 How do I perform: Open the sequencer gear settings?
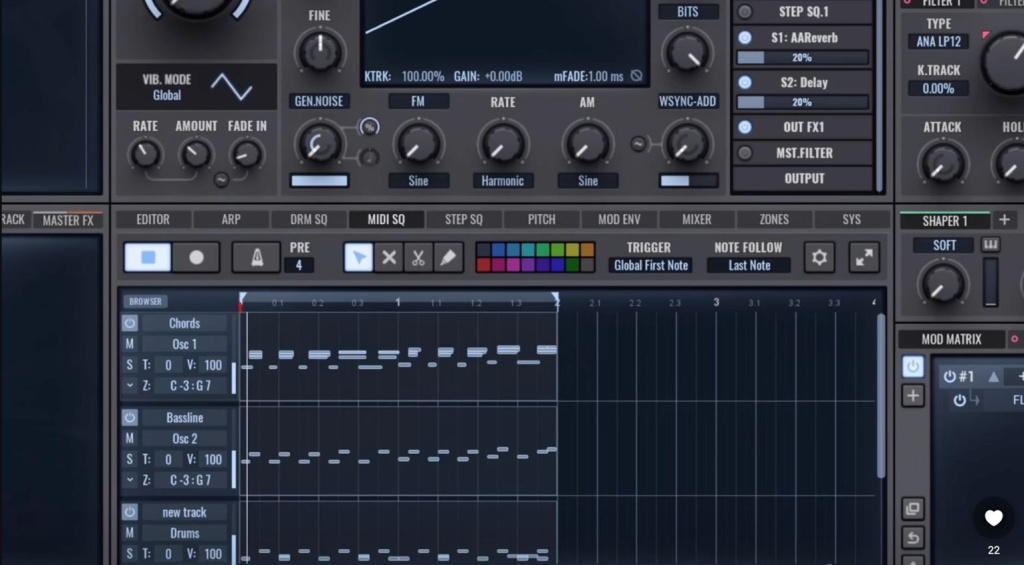pos(819,257)
